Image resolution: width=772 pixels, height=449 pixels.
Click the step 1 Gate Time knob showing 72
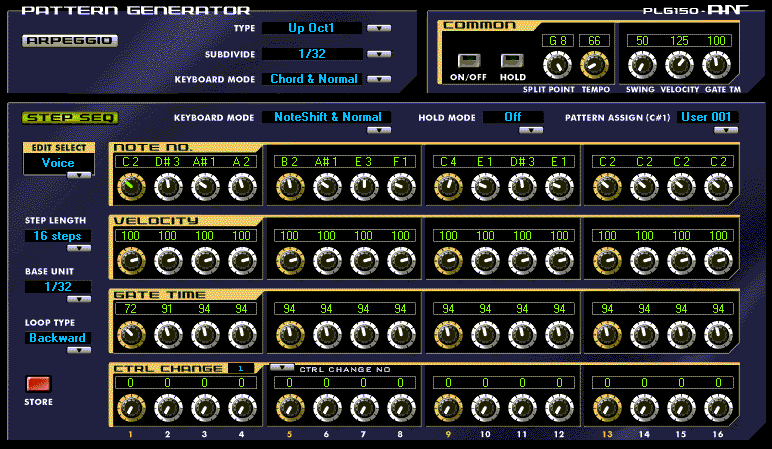click(x=131, y=335)
